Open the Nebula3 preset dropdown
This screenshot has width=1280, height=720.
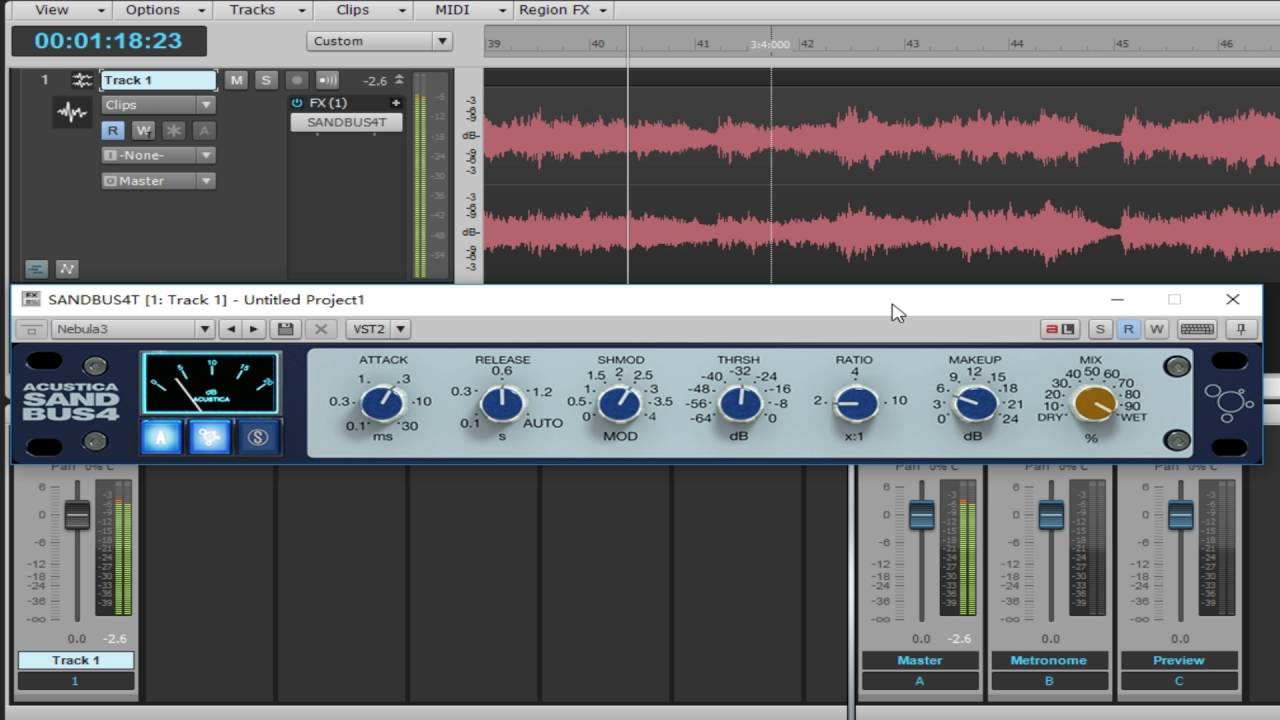pos(133,329)
